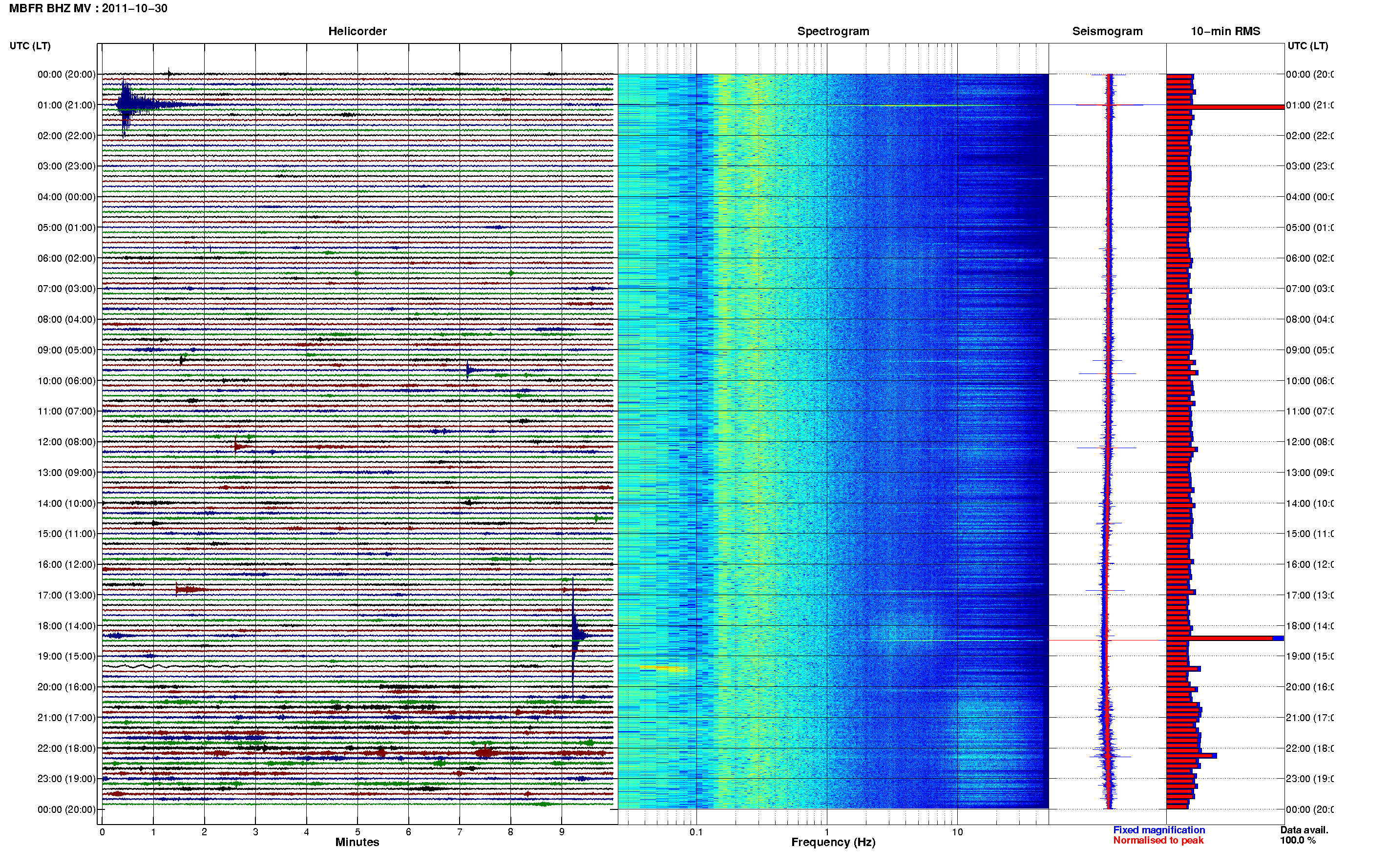Click the left time label '09:00 (05:00)'
The image size is (1389, 868).
66,350
